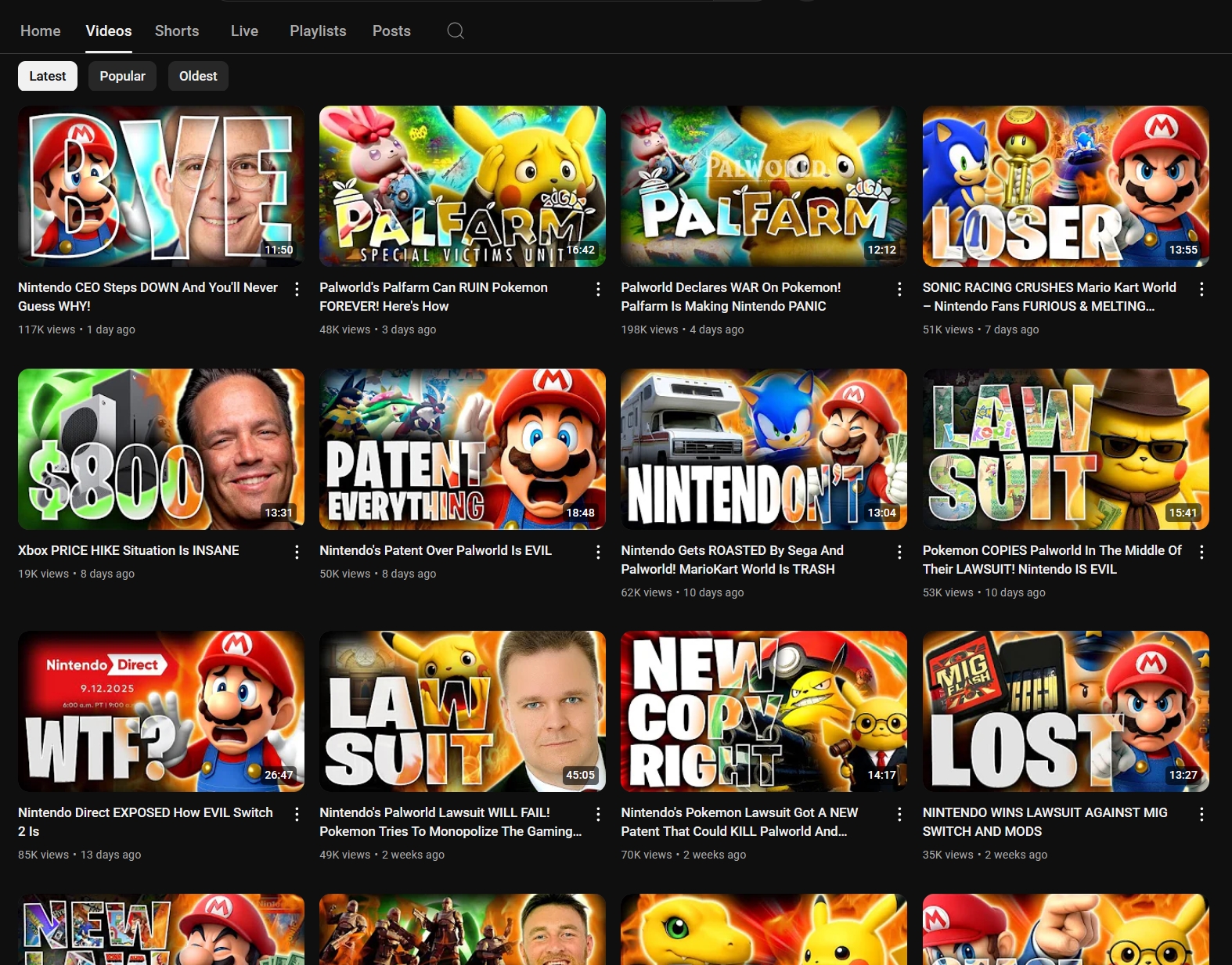Click '70K views • 2 weeks ago' text
This screenshot has width=1232, height=965.
pyautogui.click(x=683, y=855)
